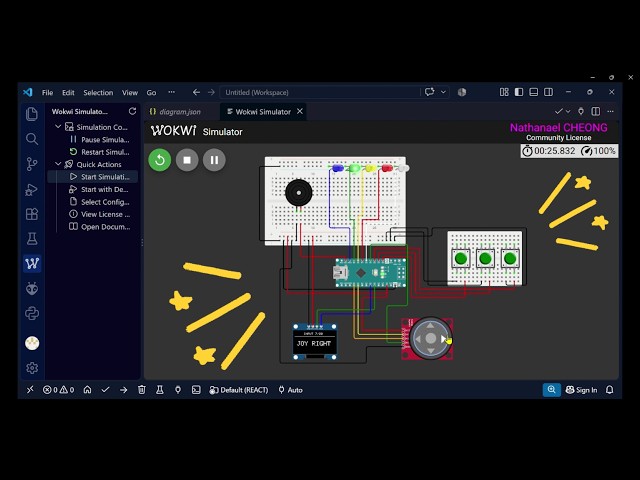Open PlatformIO Home from status bar
The width and height of the screenshot is (640, 480).
[x=87, y=390]
